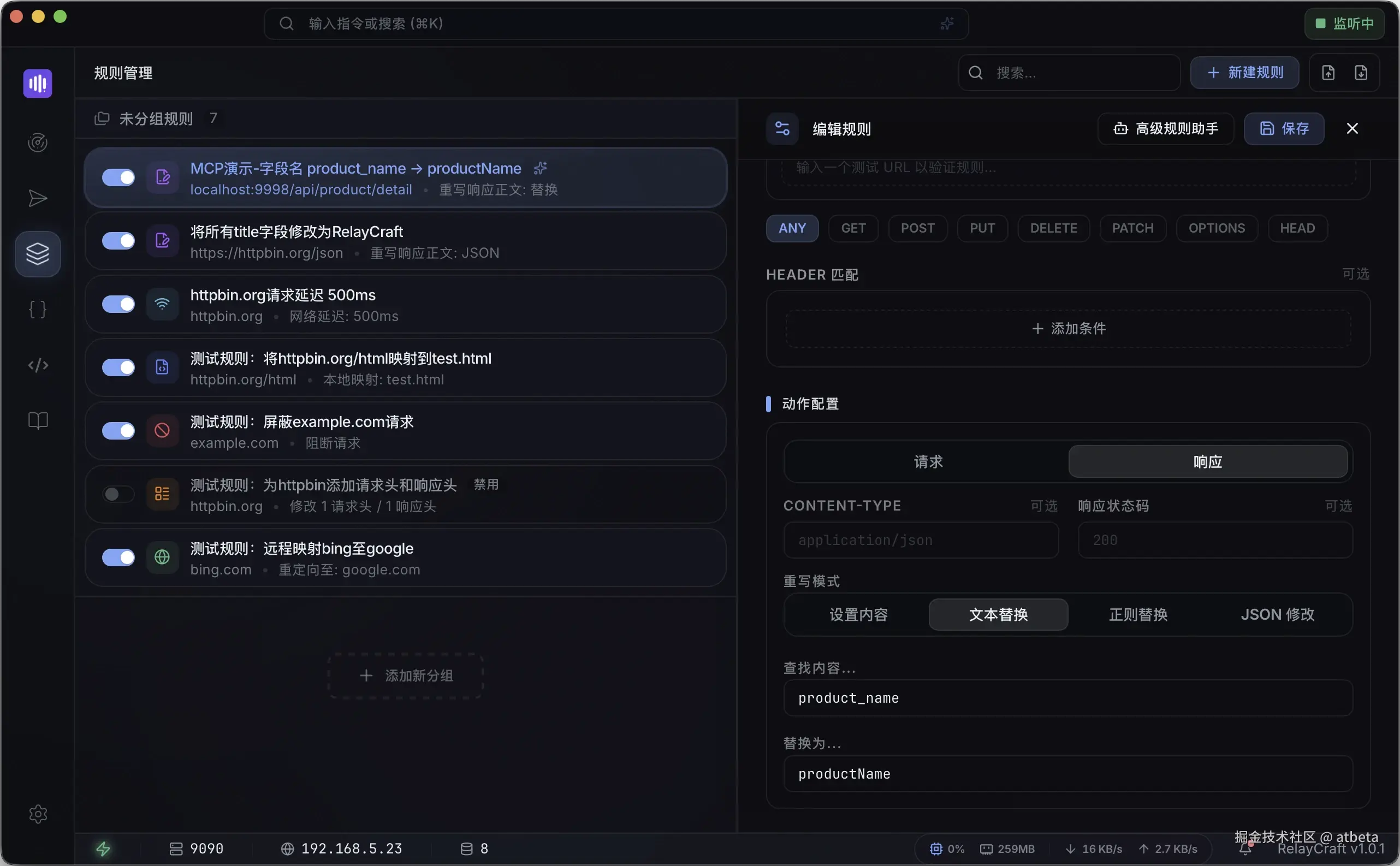The height and width of the screenshot is (866, 1400).
Task: Disable the bing-to-google redirect rule
Action: 117,557
